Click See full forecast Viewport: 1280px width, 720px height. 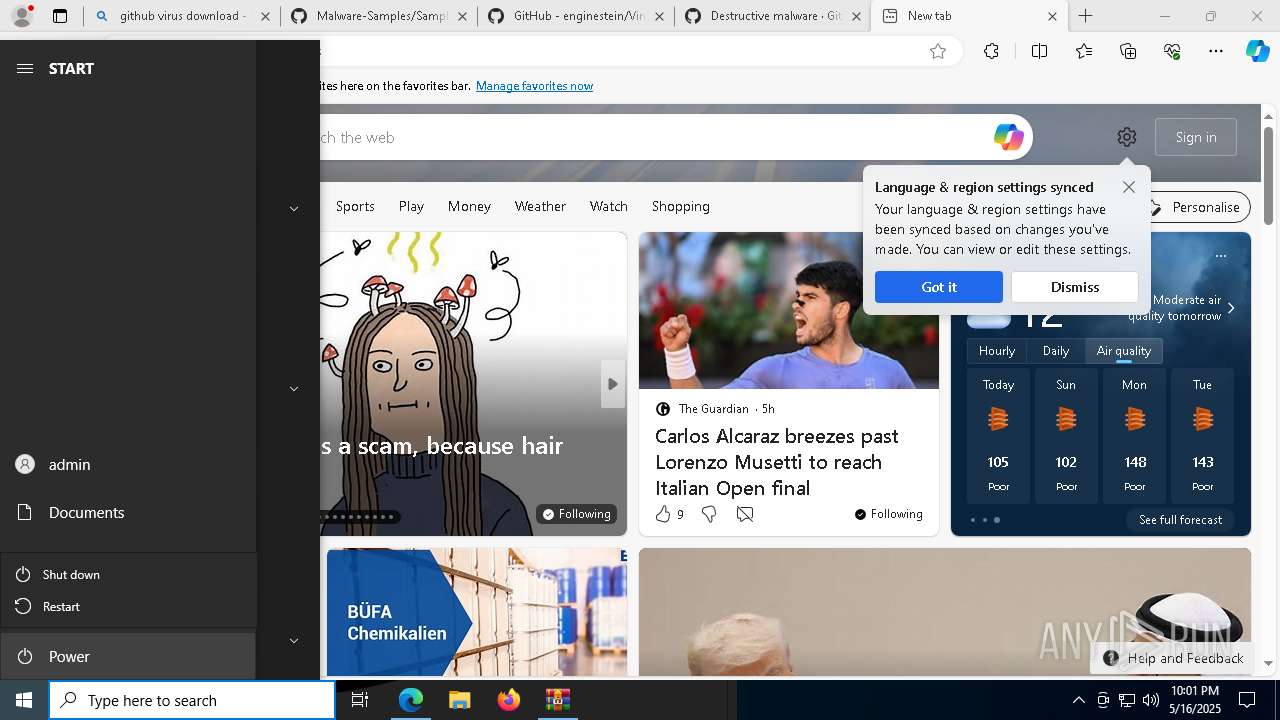click(1180, 520)
